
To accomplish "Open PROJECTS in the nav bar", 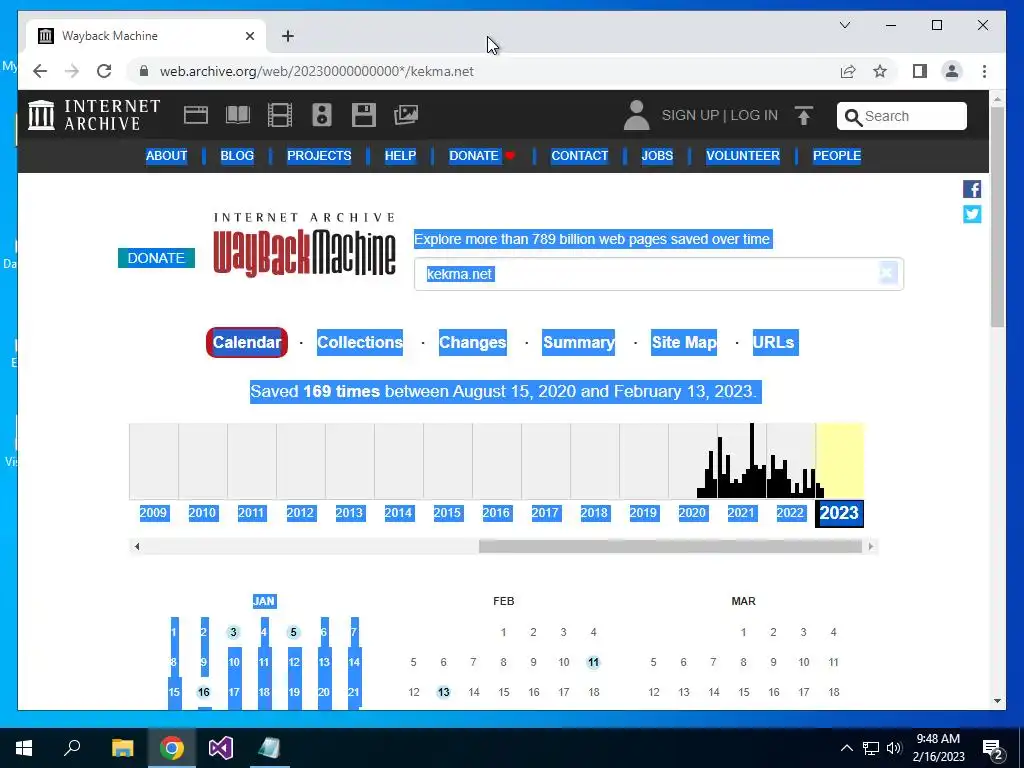I will pyautogui.click(x=319, y=155).
